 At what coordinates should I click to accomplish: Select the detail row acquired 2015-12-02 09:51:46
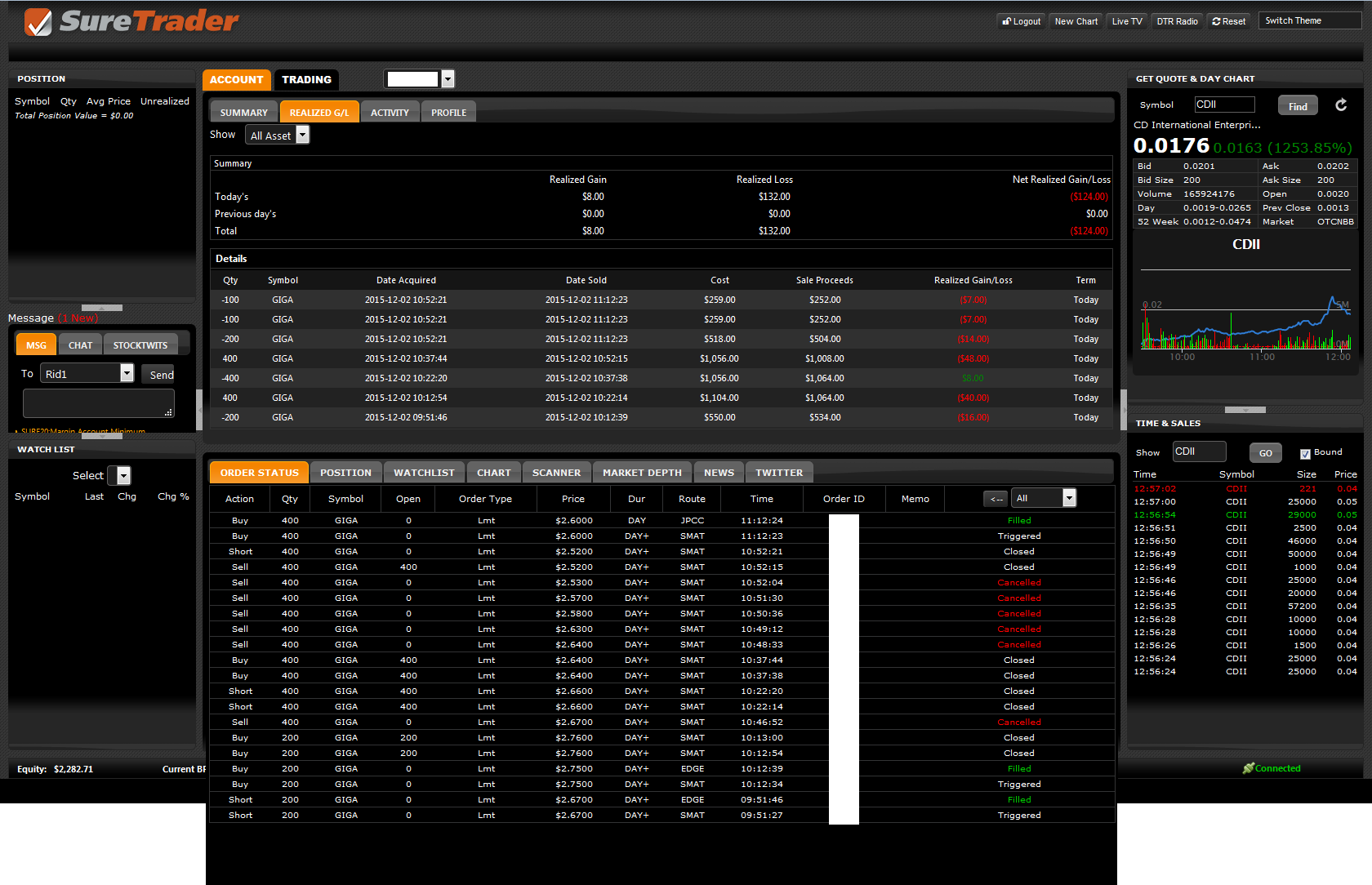pos(661,417)
